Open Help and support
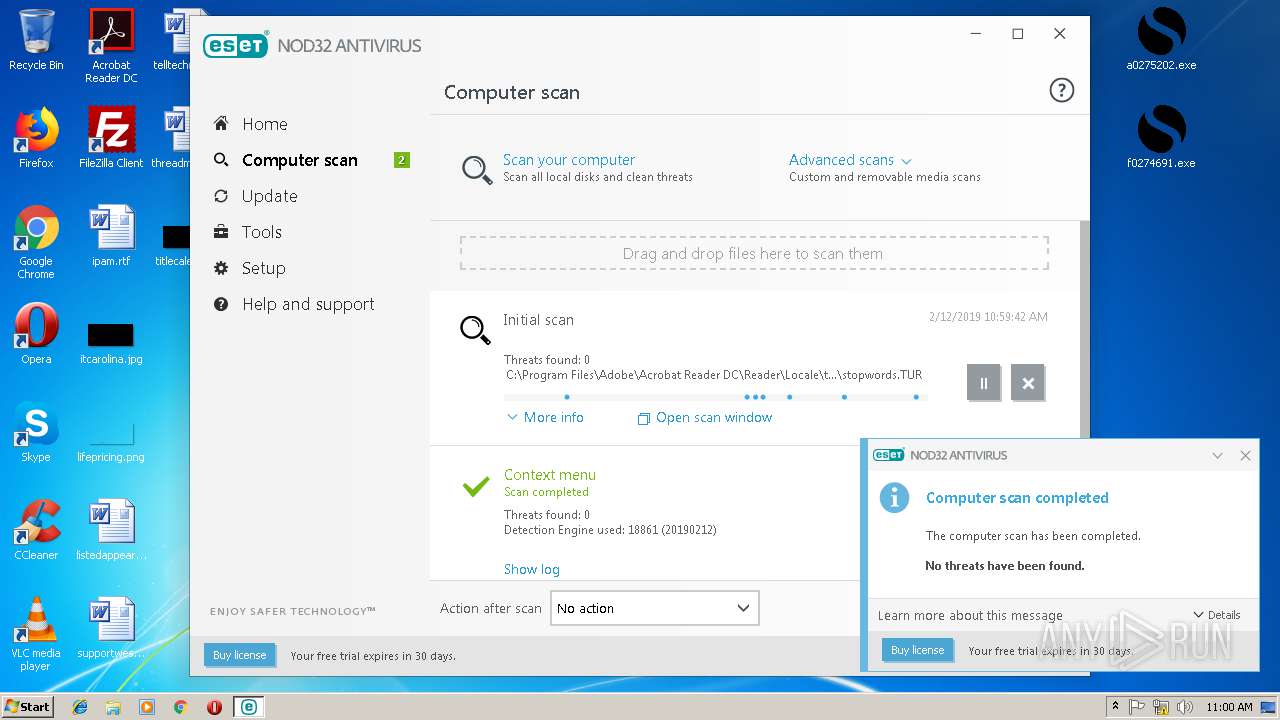The height and width of the screenshot is (720, 1280). coord(308,304)
